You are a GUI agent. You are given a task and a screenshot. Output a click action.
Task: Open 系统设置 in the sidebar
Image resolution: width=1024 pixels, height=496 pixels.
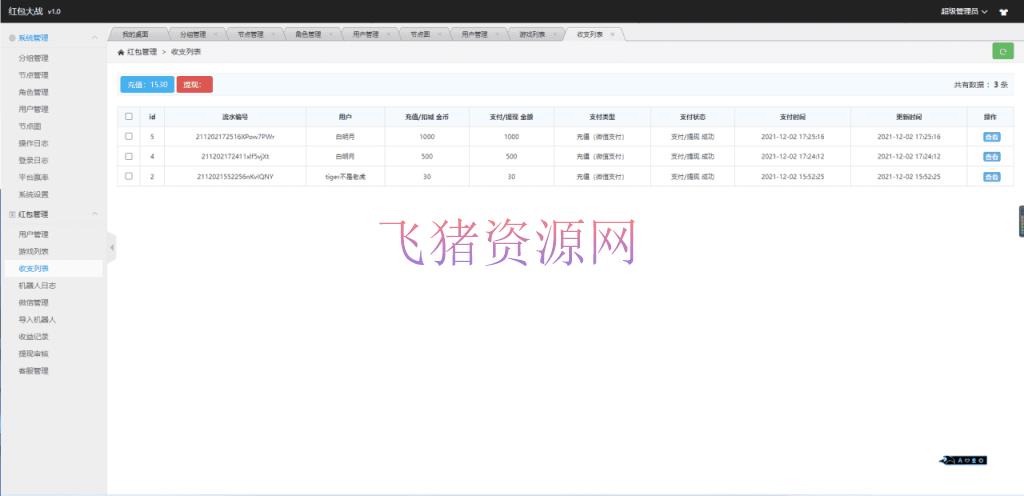(x=33, y=194)
